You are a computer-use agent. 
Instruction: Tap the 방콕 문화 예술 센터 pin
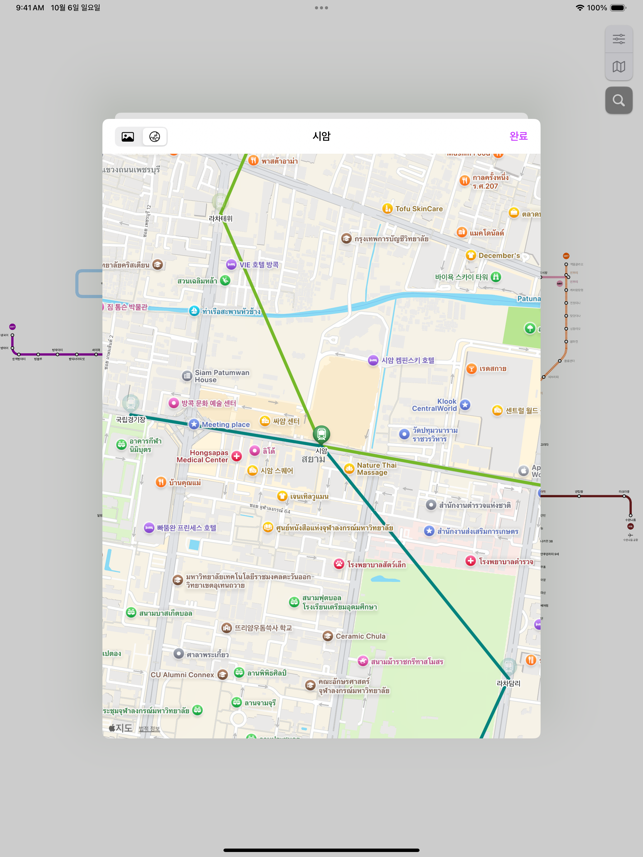pyautogui.click(x=174, y=403)
